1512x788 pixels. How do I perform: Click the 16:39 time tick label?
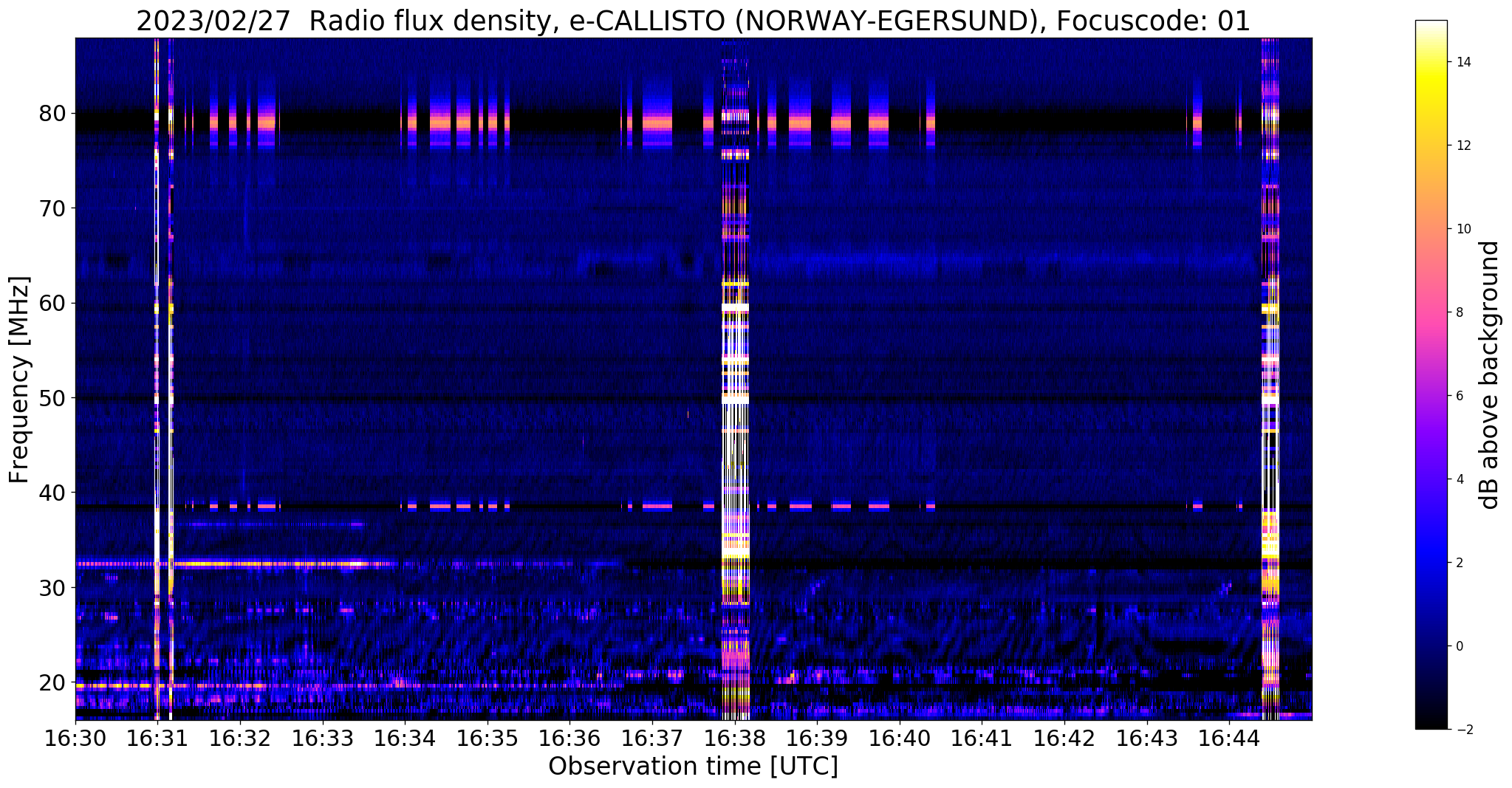pyautogui.click(x=817, y=738)
